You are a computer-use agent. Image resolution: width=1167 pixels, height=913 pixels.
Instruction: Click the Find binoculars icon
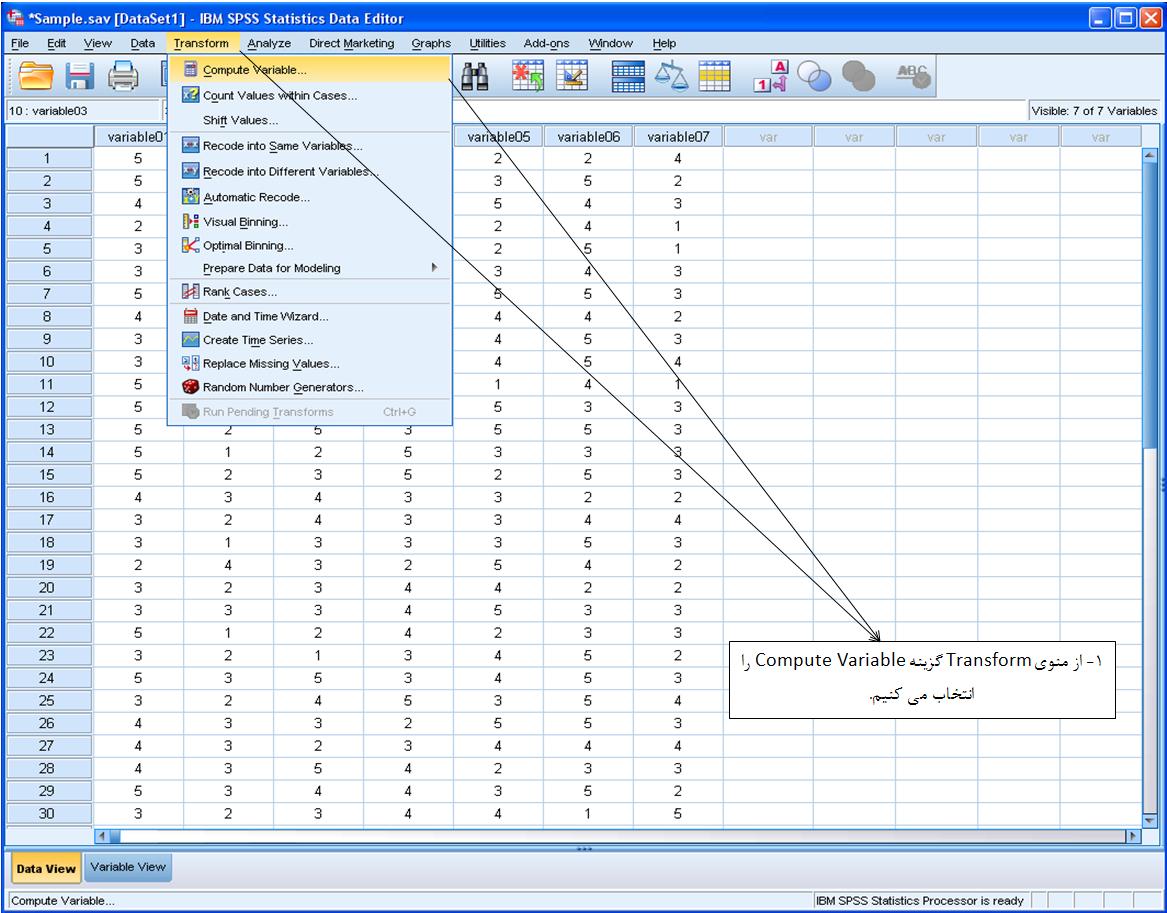coord(475,76)
